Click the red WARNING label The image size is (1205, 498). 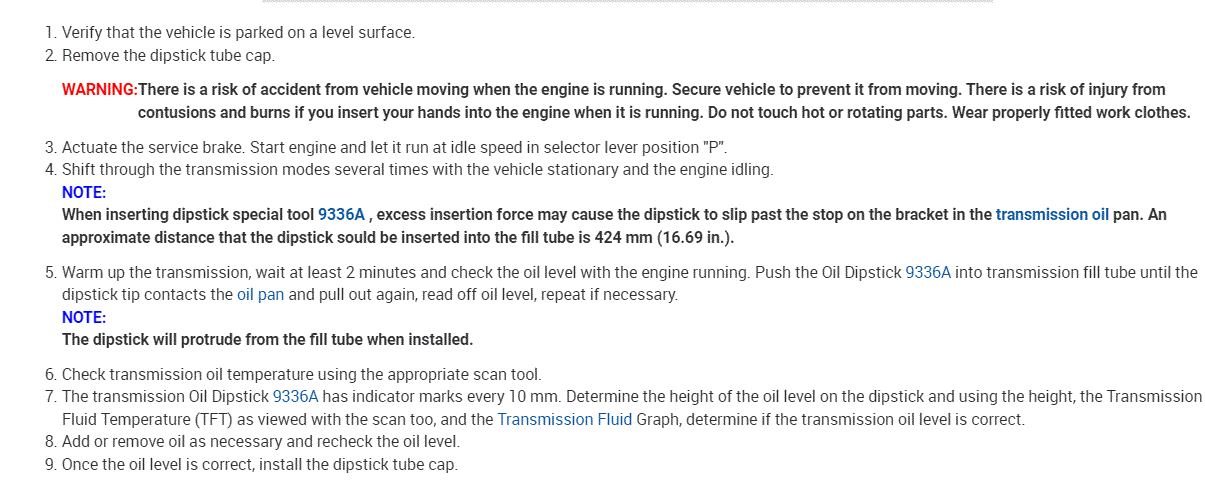(x=99, y=90)
